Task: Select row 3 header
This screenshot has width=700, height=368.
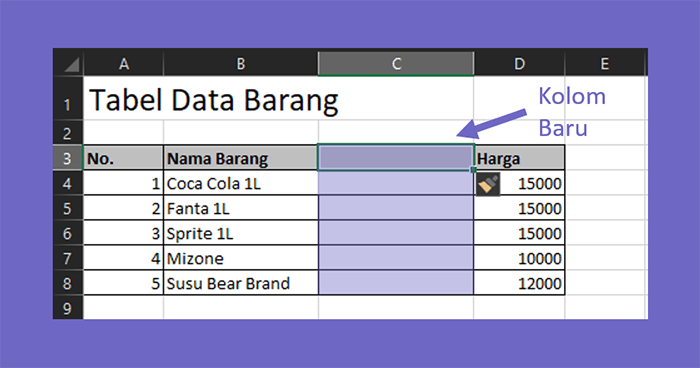Action: (67, 158)
